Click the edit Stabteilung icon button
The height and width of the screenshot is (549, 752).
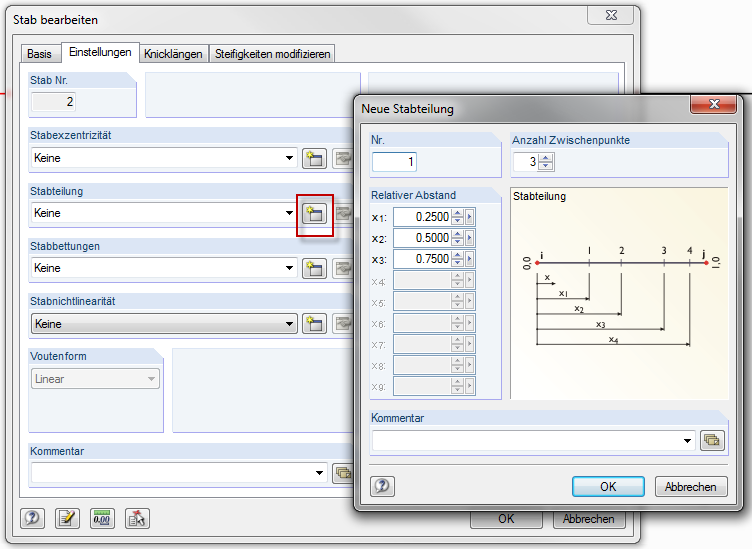coord(342,213)
